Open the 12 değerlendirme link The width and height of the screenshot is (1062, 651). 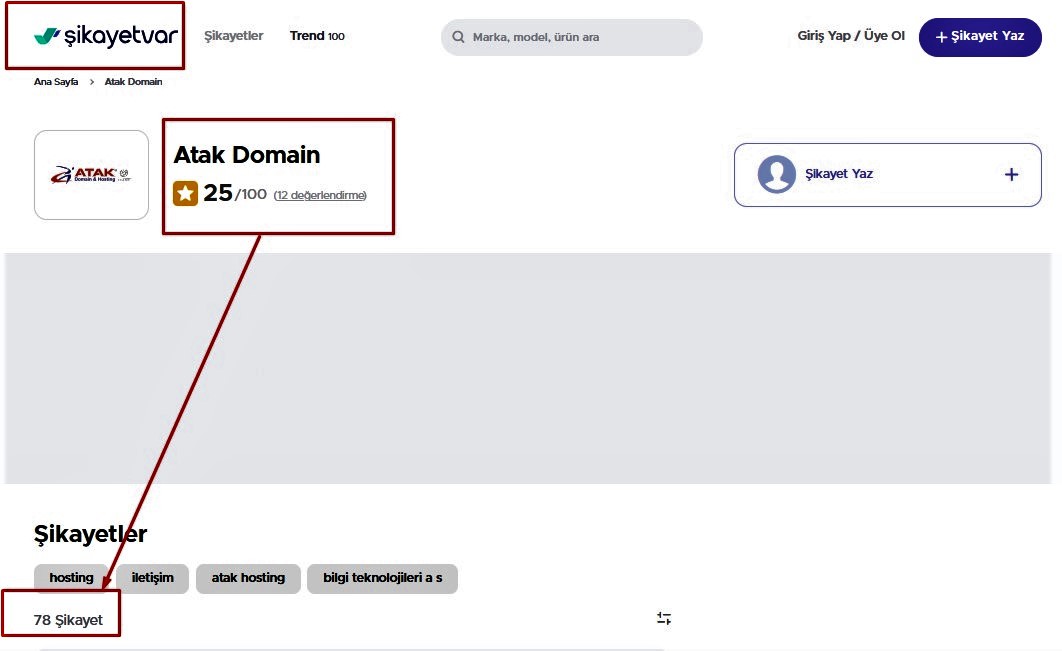point(320,195)
